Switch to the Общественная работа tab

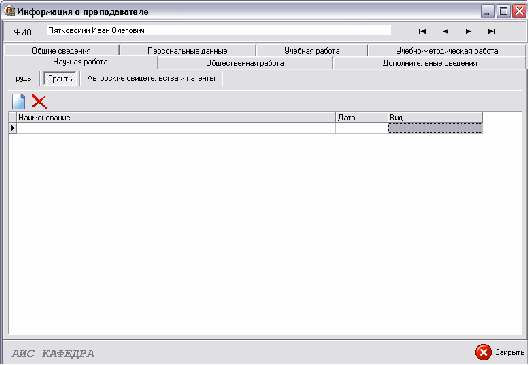[245, 63]
